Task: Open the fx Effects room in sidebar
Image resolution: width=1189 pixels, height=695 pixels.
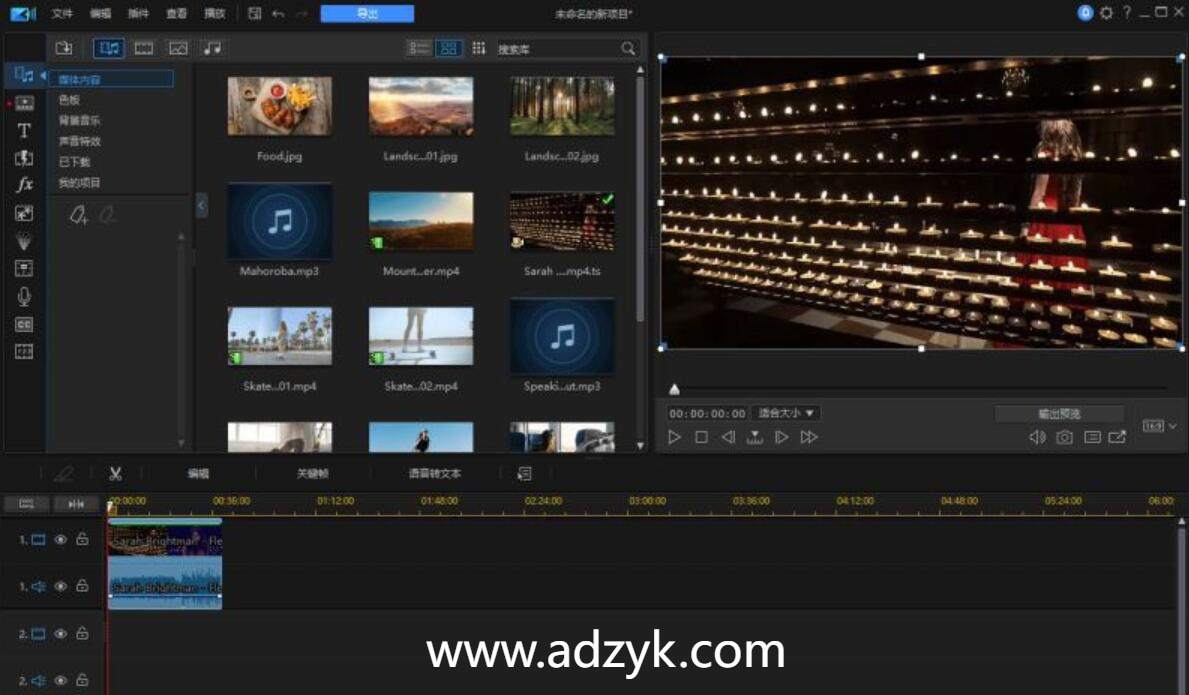Action: 25,185
